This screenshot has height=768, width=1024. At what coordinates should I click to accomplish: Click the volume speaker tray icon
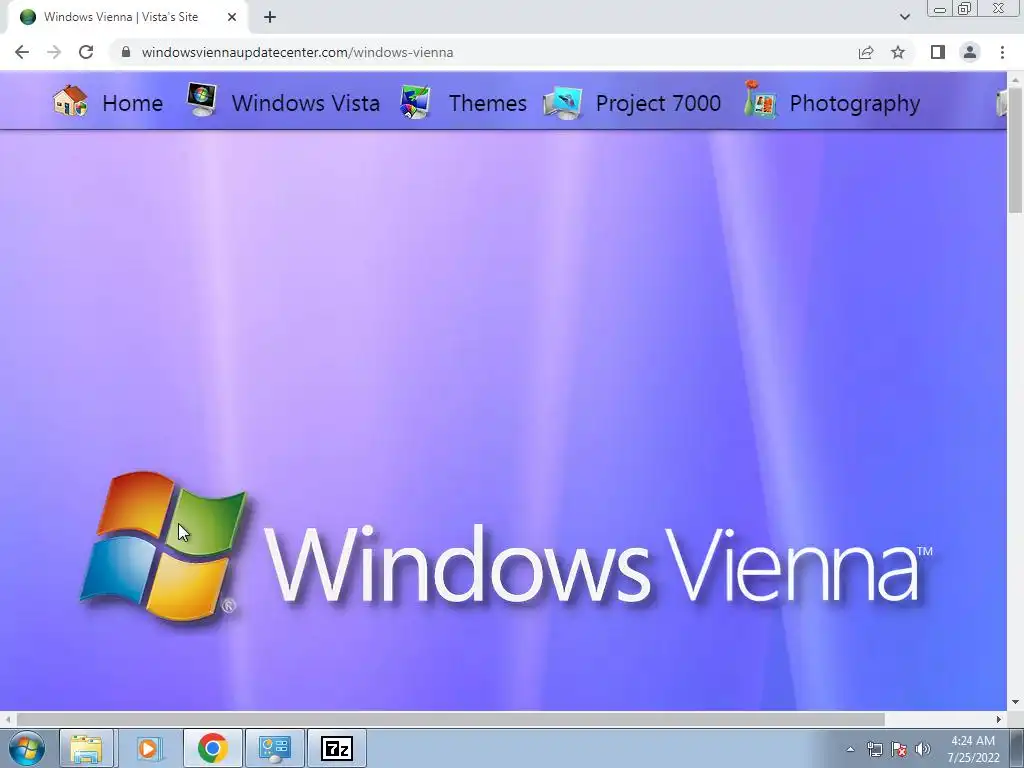pyautogui.click(x=923, y=749)
